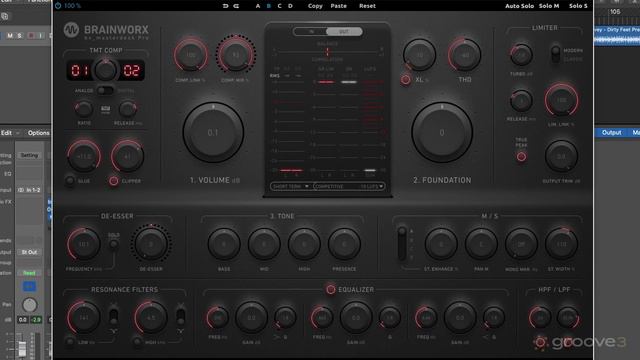Click the M/S vertical selector switch

coord(402,244)
